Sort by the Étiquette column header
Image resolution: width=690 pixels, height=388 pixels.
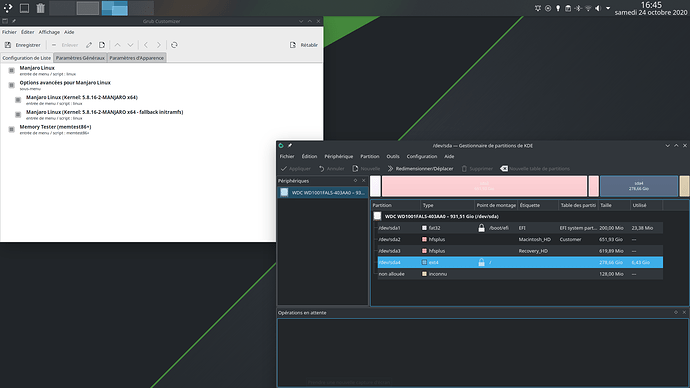pos(538,205)
